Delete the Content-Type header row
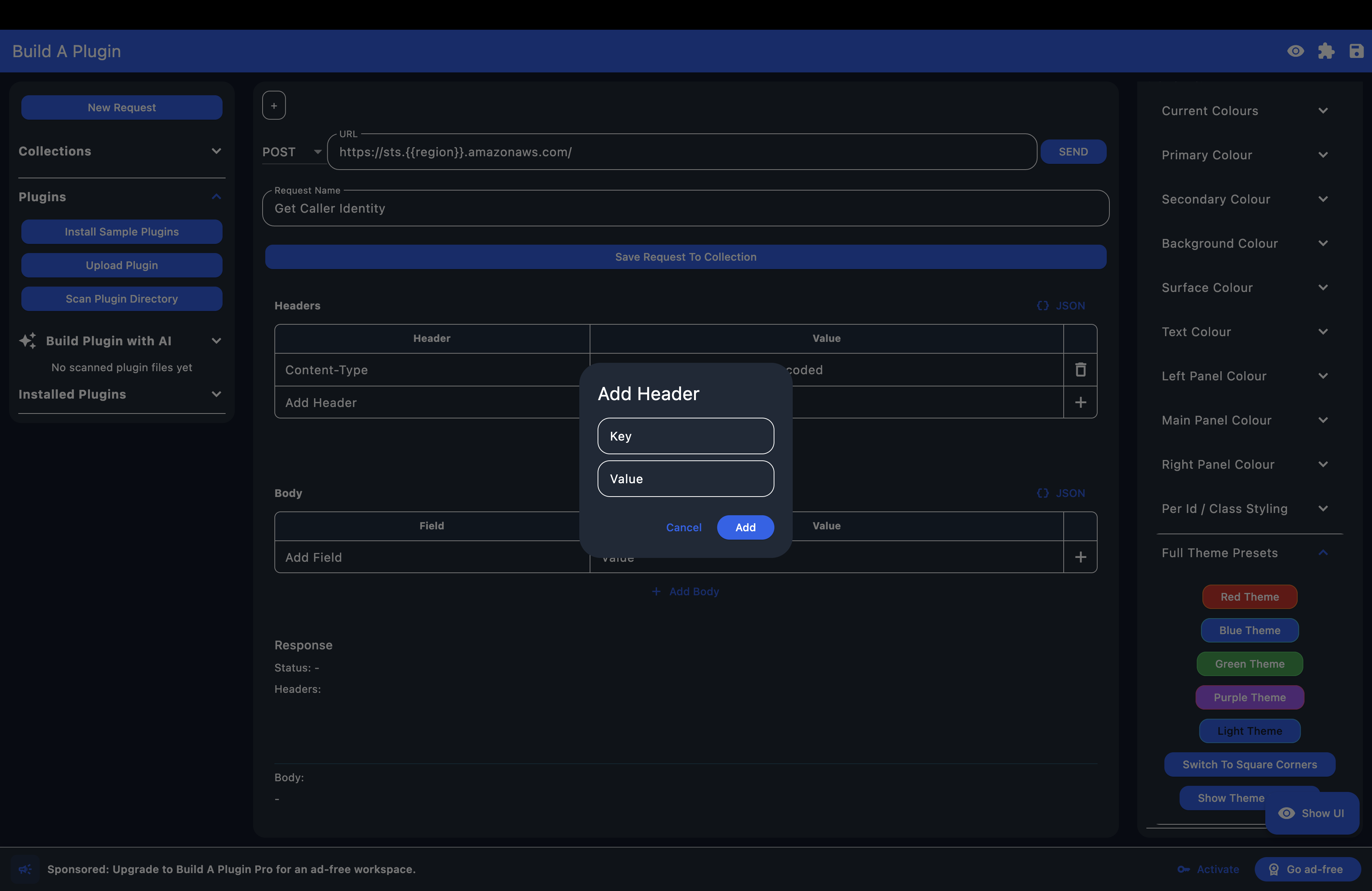 tap(1080, 369)
